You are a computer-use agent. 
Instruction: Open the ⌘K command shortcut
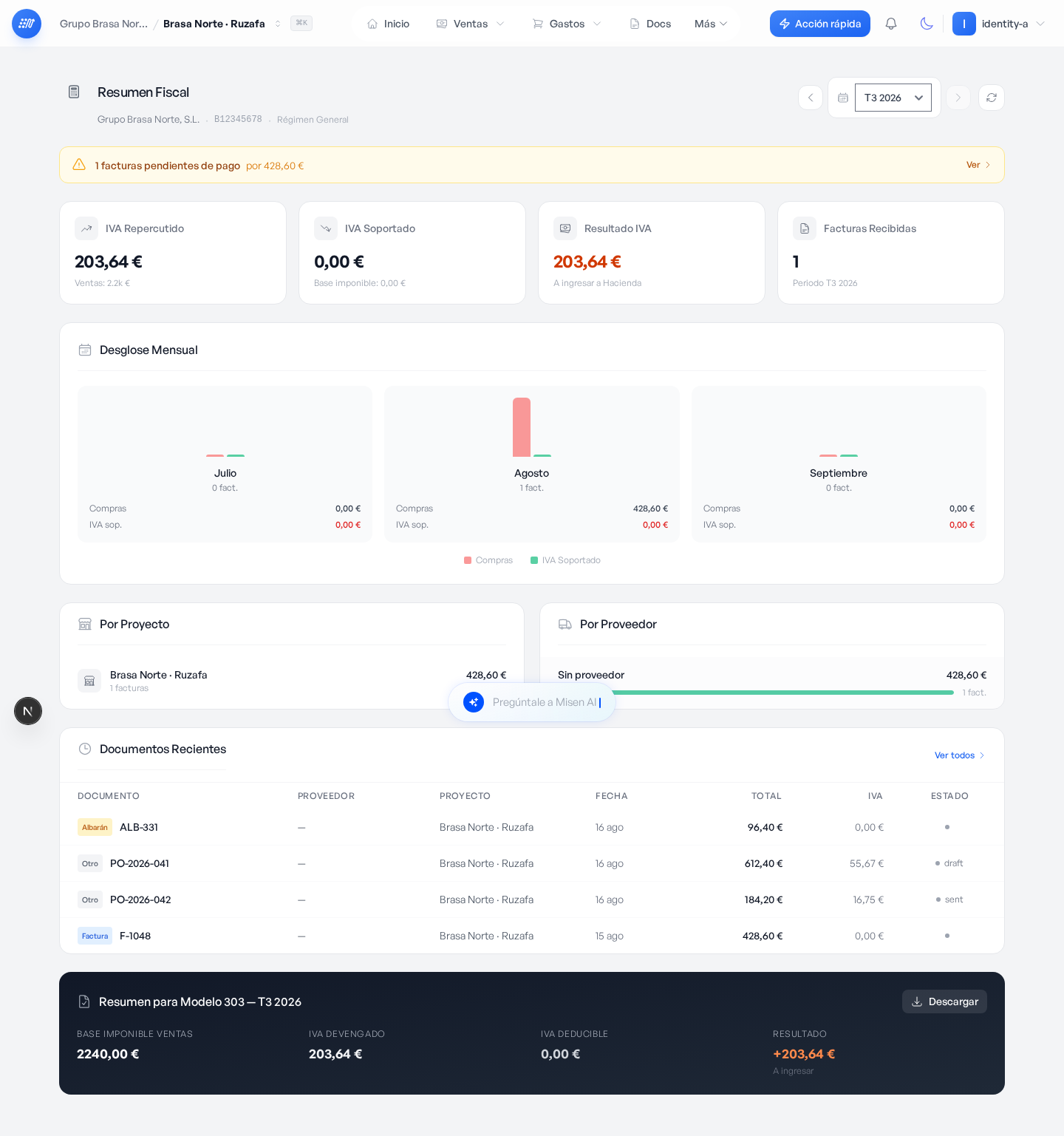[x=301, y=23]
